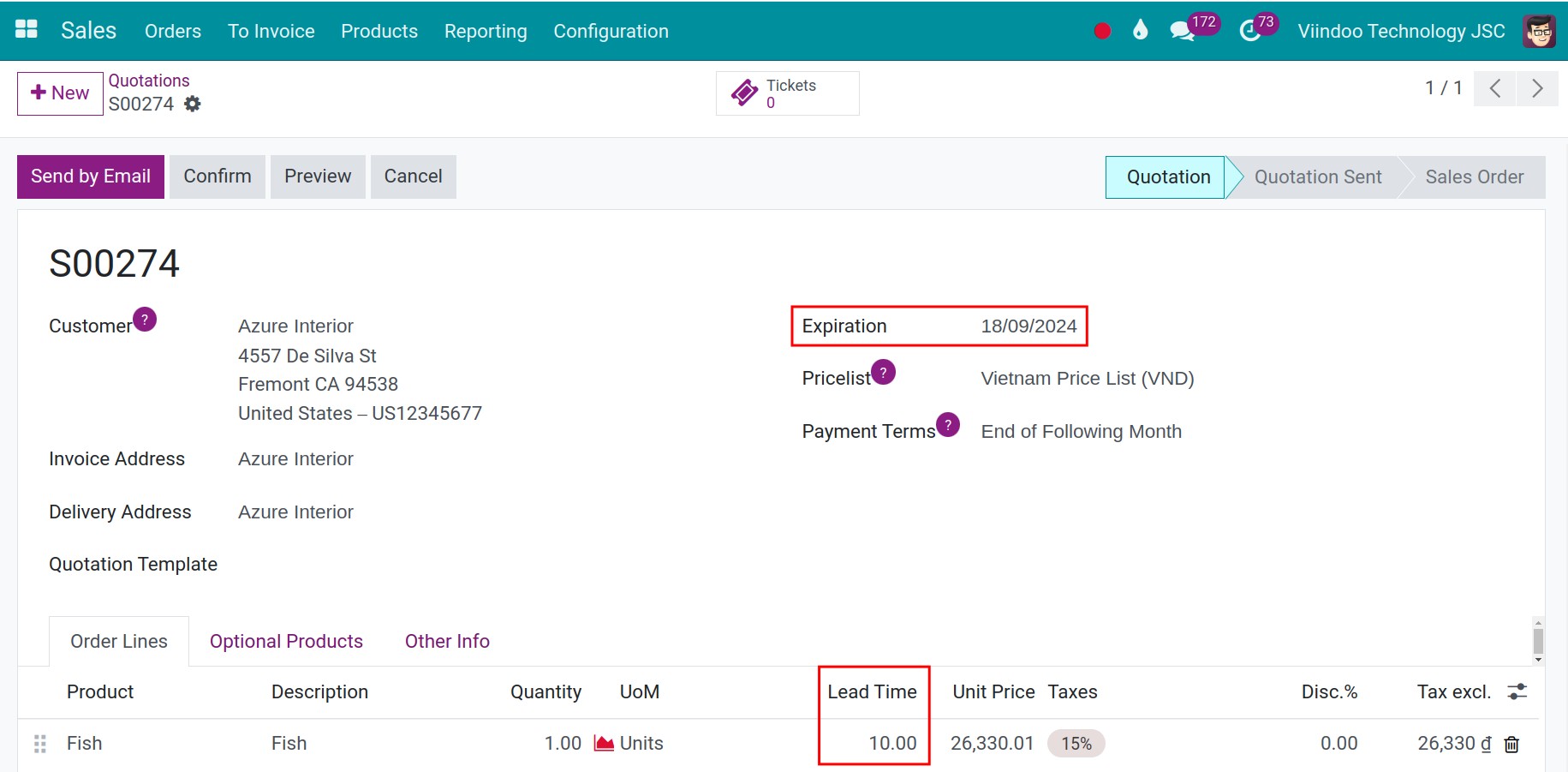Screen dimensions: 1568x772
Task: Click the water droplet icon
Action: (1140, 30)
